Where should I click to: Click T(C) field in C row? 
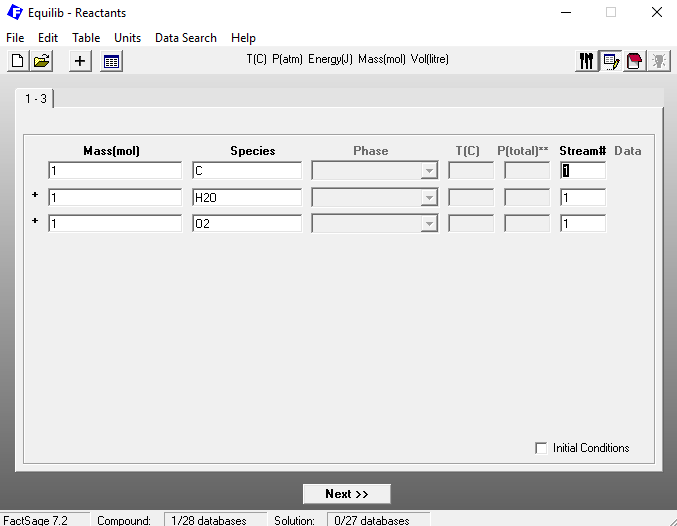click(471, 171)
